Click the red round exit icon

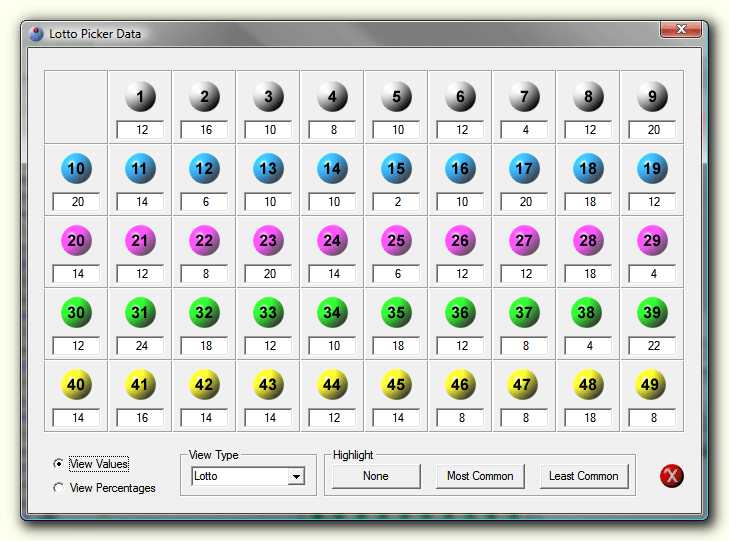tap(672, 476)
